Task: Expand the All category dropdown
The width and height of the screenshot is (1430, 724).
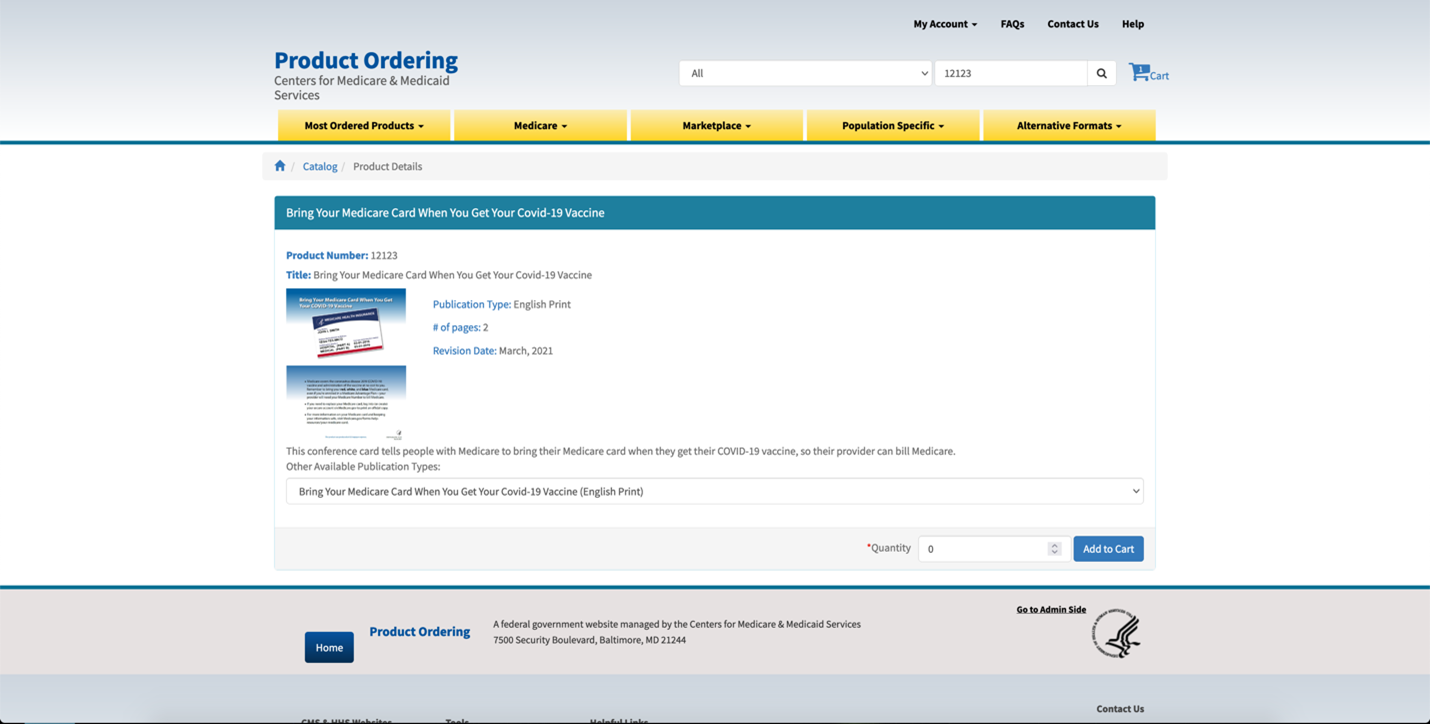Action: (x=805, y=73)
